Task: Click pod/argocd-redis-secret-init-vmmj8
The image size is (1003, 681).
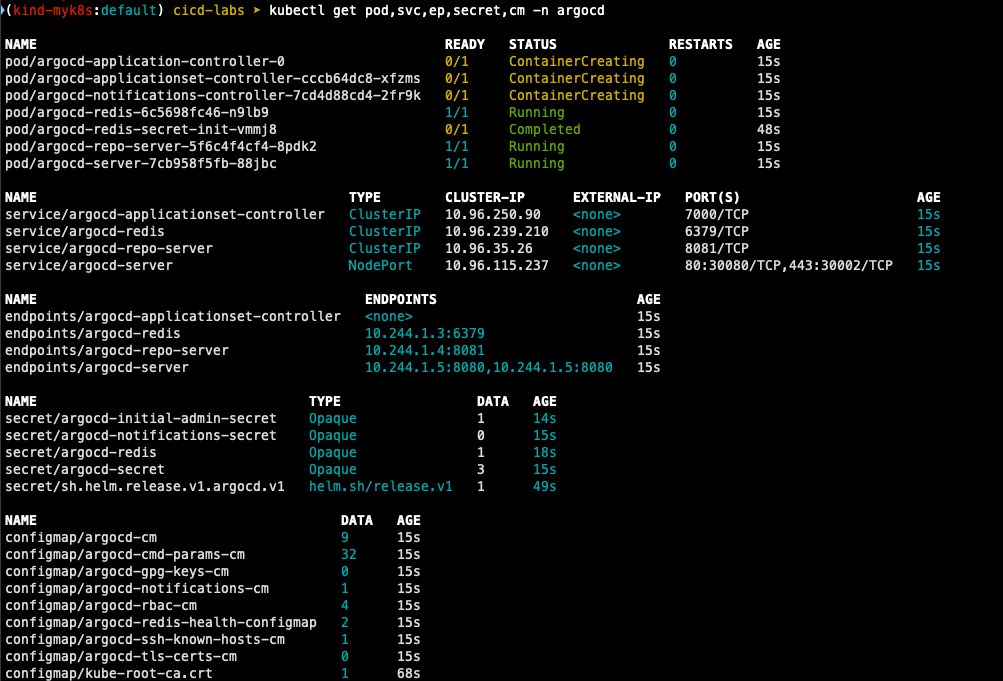Action: point(141,129)
